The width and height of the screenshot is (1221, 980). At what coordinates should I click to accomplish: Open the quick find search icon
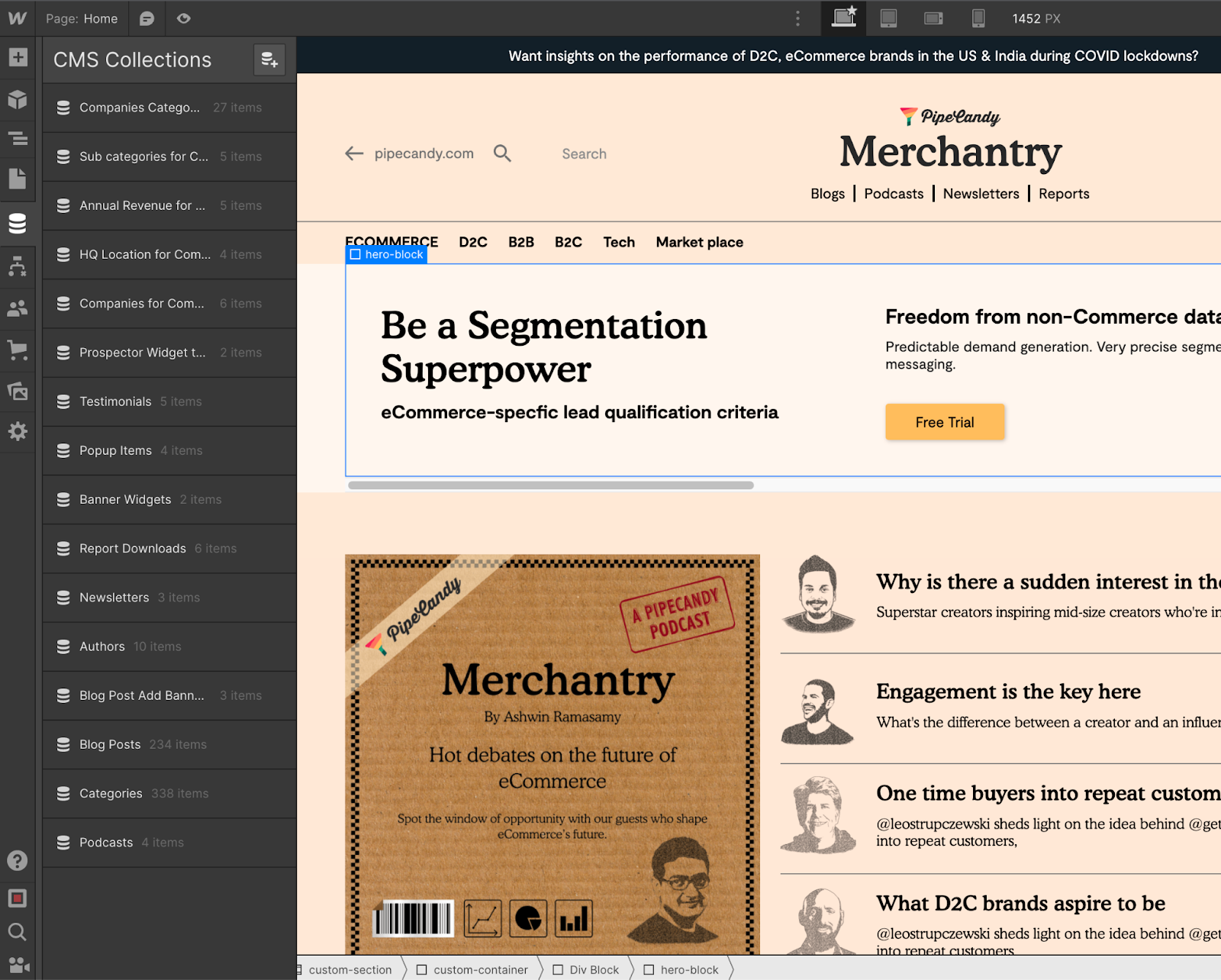tap(18, 932)
